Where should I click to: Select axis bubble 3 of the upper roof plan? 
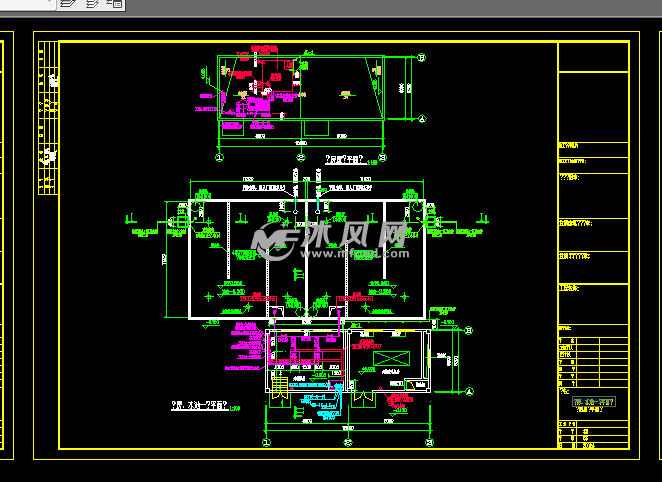[x=383, y=157]
